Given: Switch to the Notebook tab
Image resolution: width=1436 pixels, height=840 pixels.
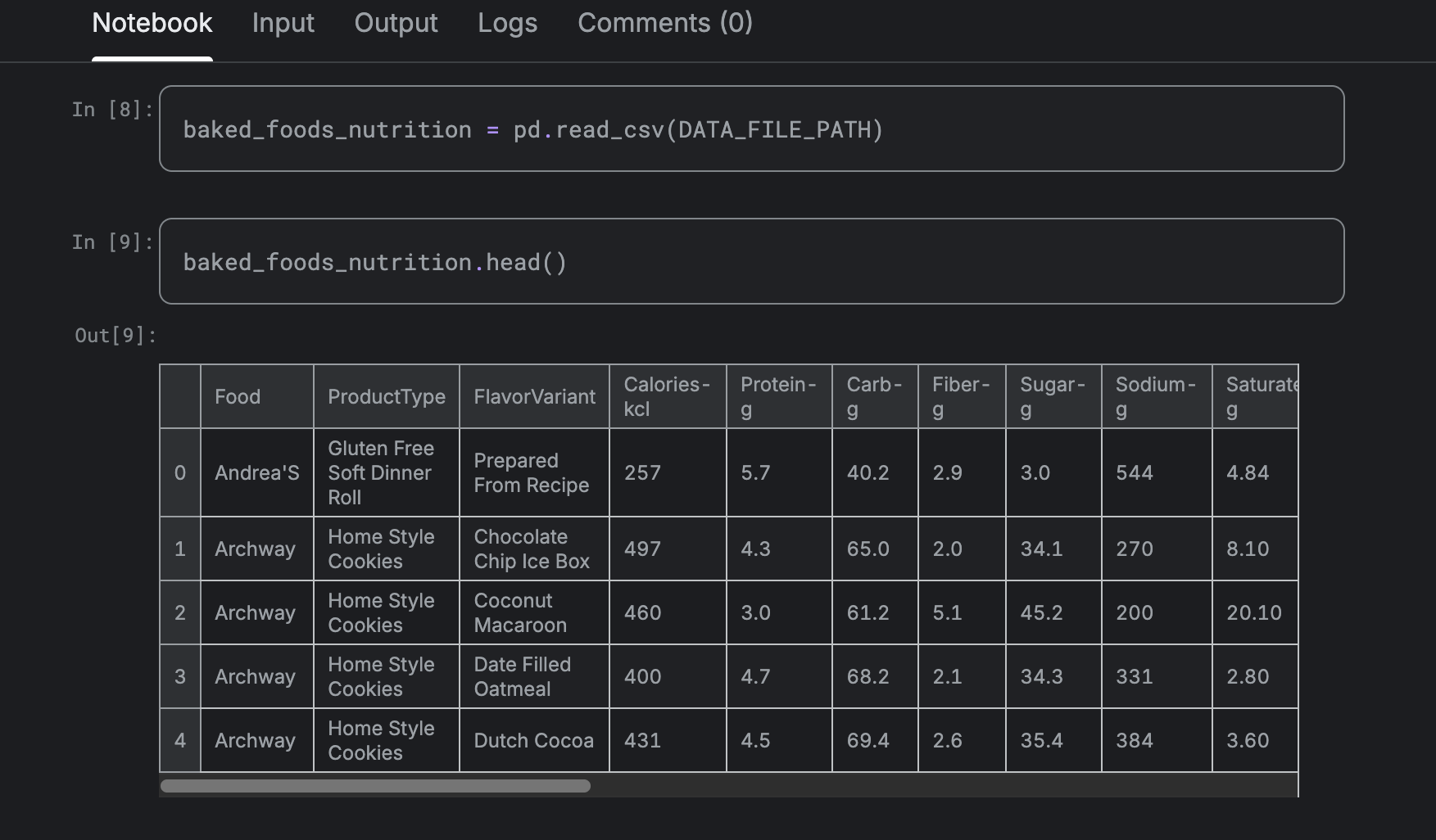Looking at the screenshot, I should click(x=152, y=23).
